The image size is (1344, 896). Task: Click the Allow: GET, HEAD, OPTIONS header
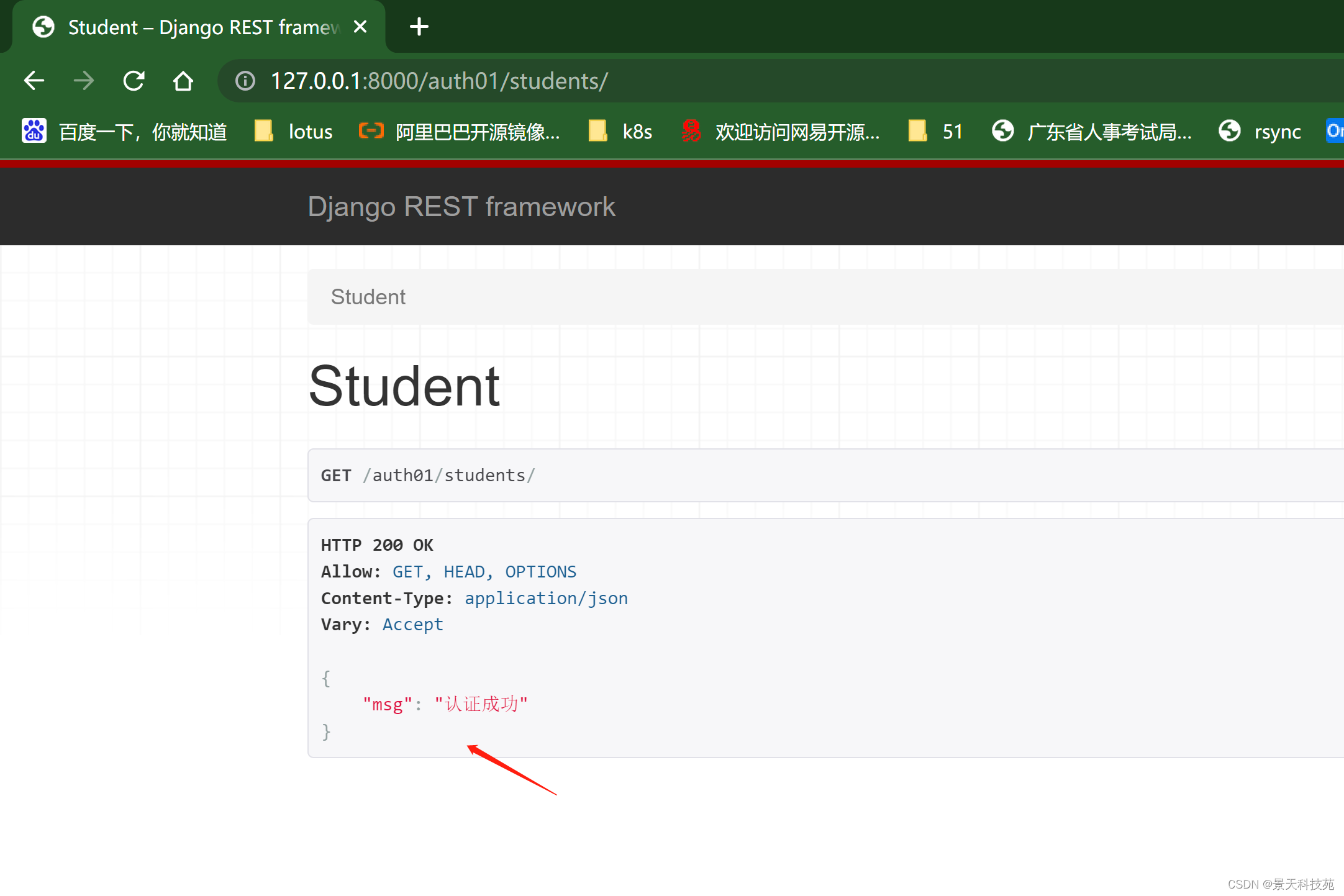[448, 572]
